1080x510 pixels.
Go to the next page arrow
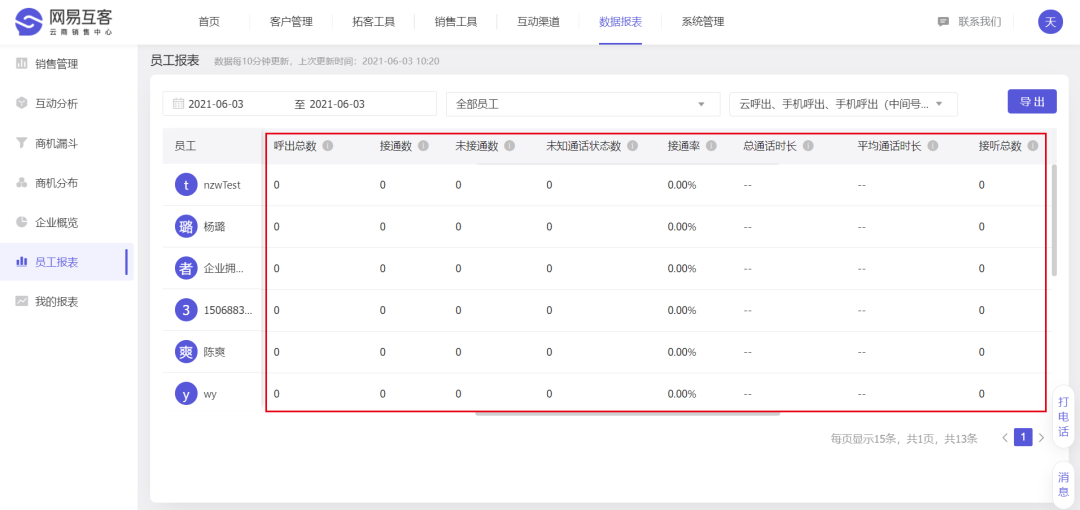1041,438
